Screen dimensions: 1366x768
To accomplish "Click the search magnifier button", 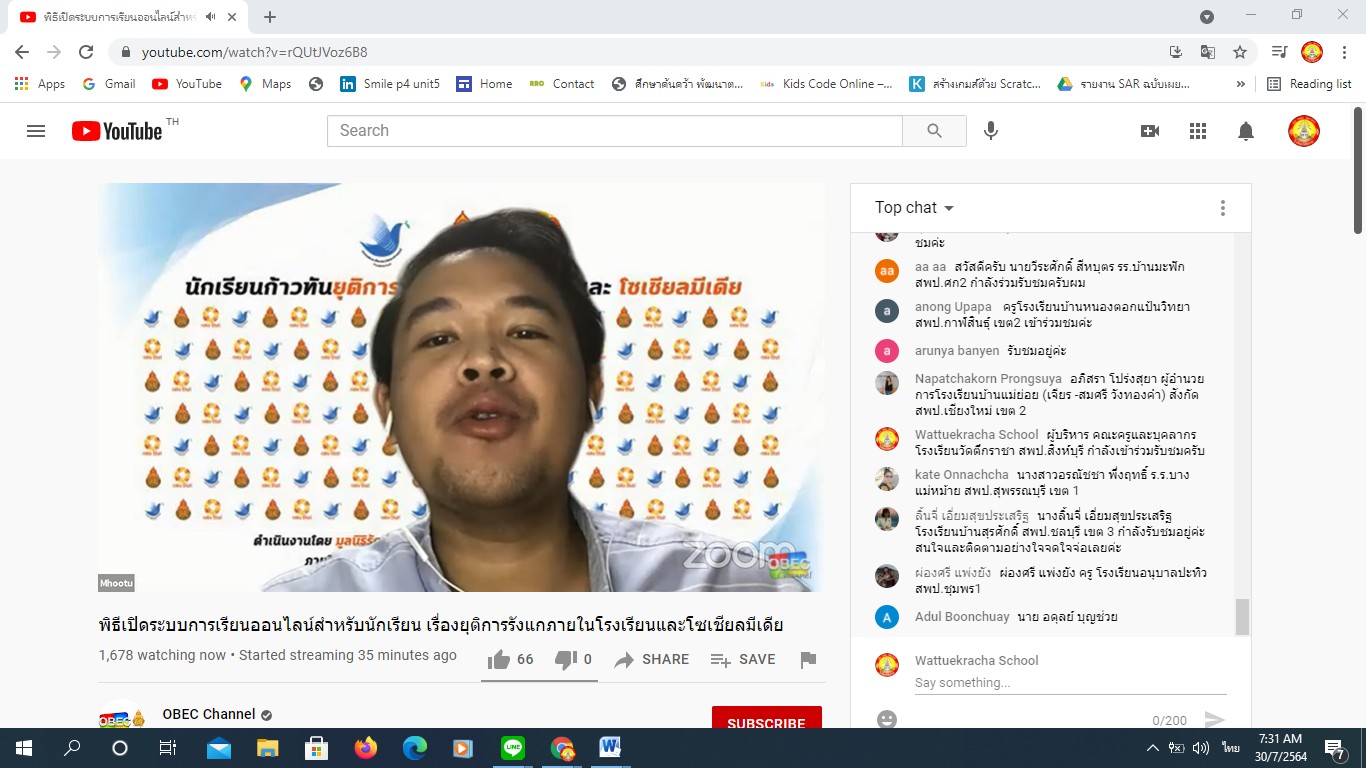I will point(934,131).
